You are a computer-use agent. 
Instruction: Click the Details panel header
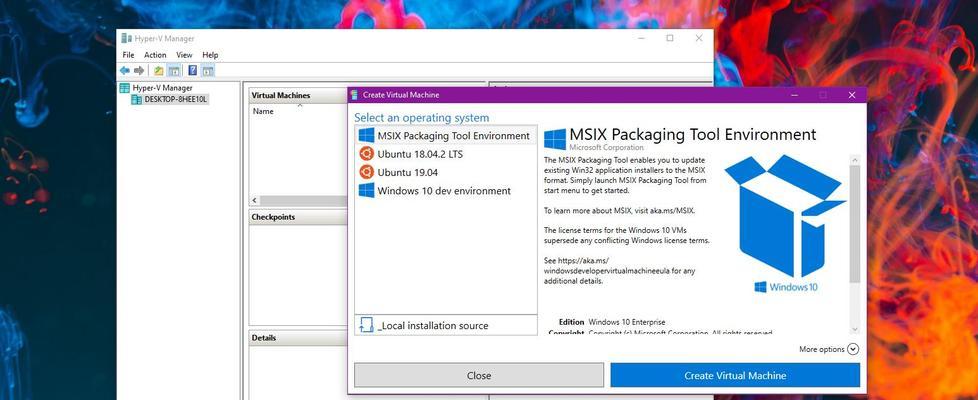[298, 338]
